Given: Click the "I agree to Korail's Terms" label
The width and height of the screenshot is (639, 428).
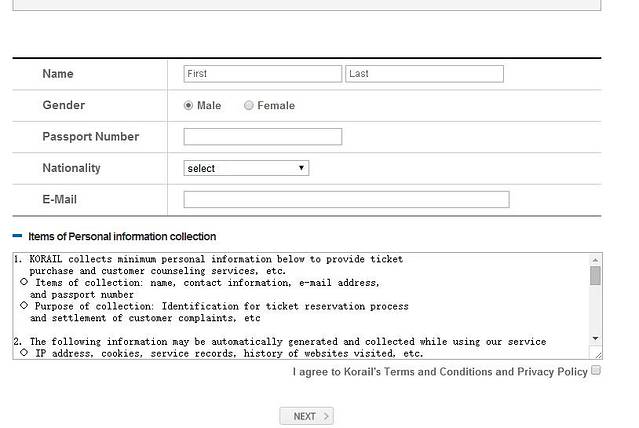Looking at the screenshot, I should pyautogui.click(x=440, y=372).
